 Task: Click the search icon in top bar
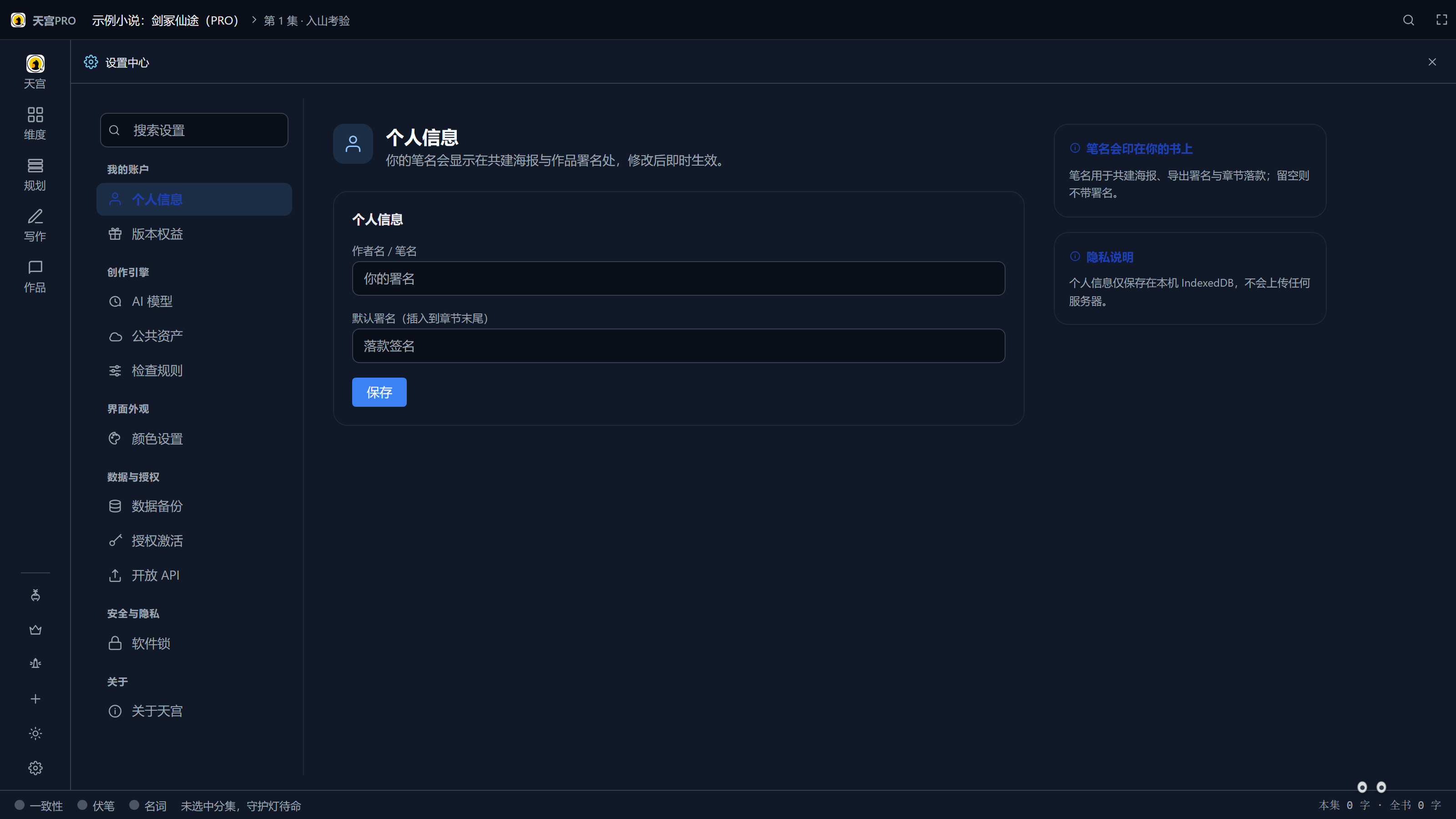point(1408,20)
